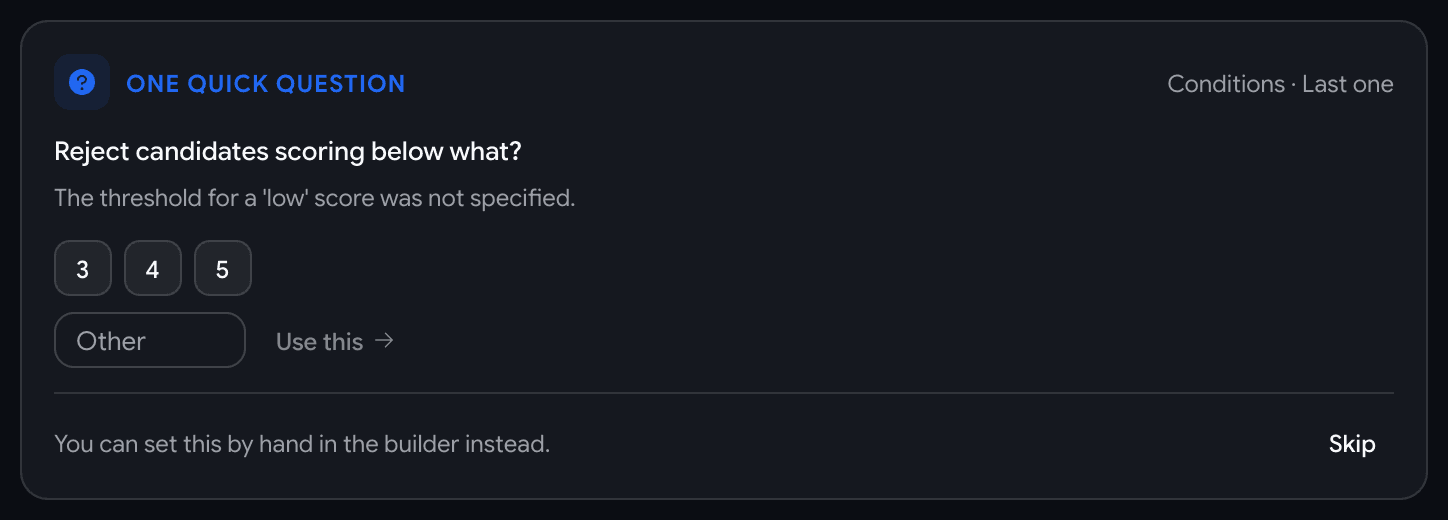Choose threshold option 4
1448x520 pixels.
point(152,268)
